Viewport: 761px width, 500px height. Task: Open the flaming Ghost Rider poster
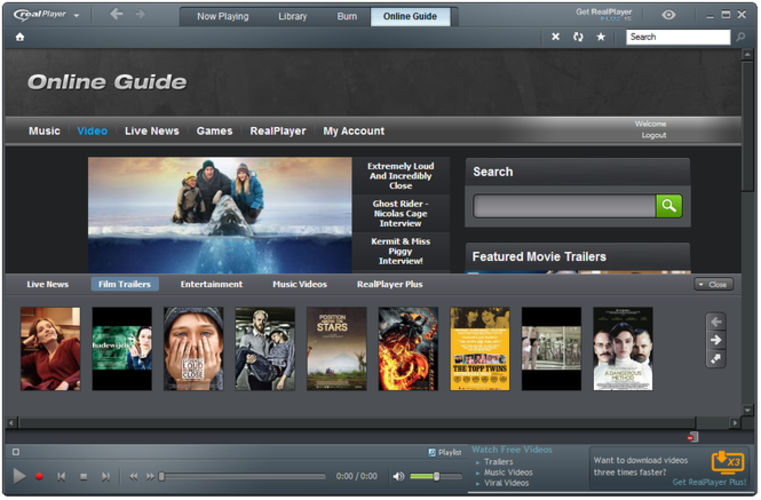[408, 349]
